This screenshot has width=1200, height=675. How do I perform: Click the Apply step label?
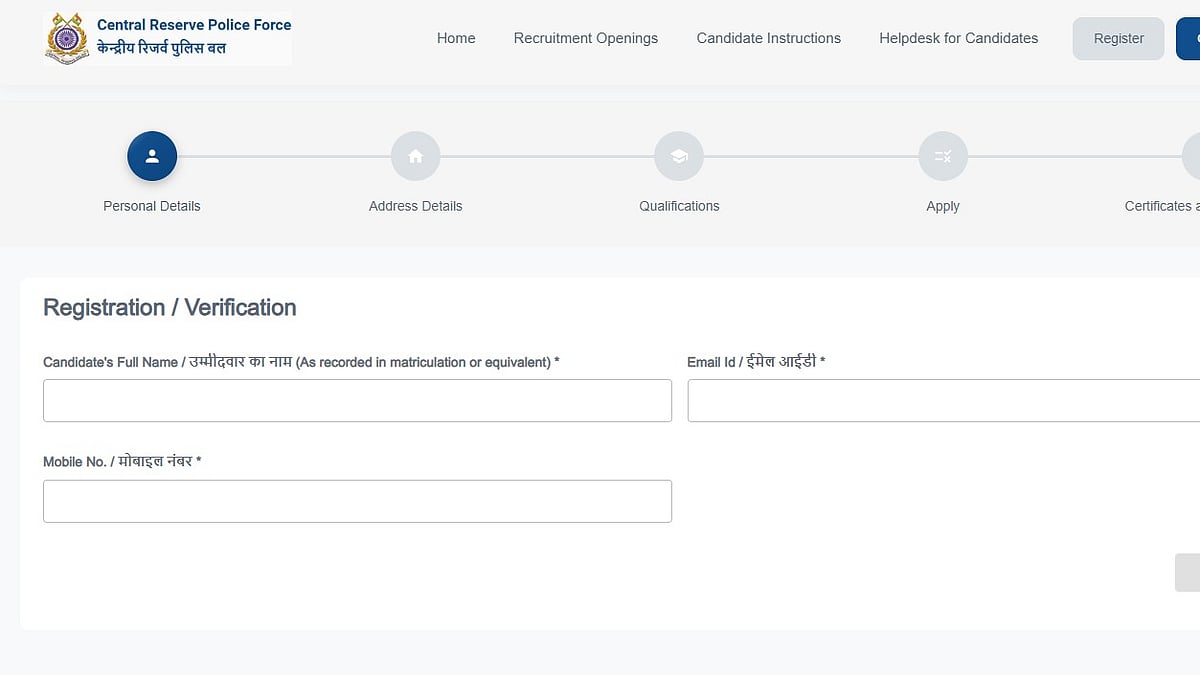(943, 206)
